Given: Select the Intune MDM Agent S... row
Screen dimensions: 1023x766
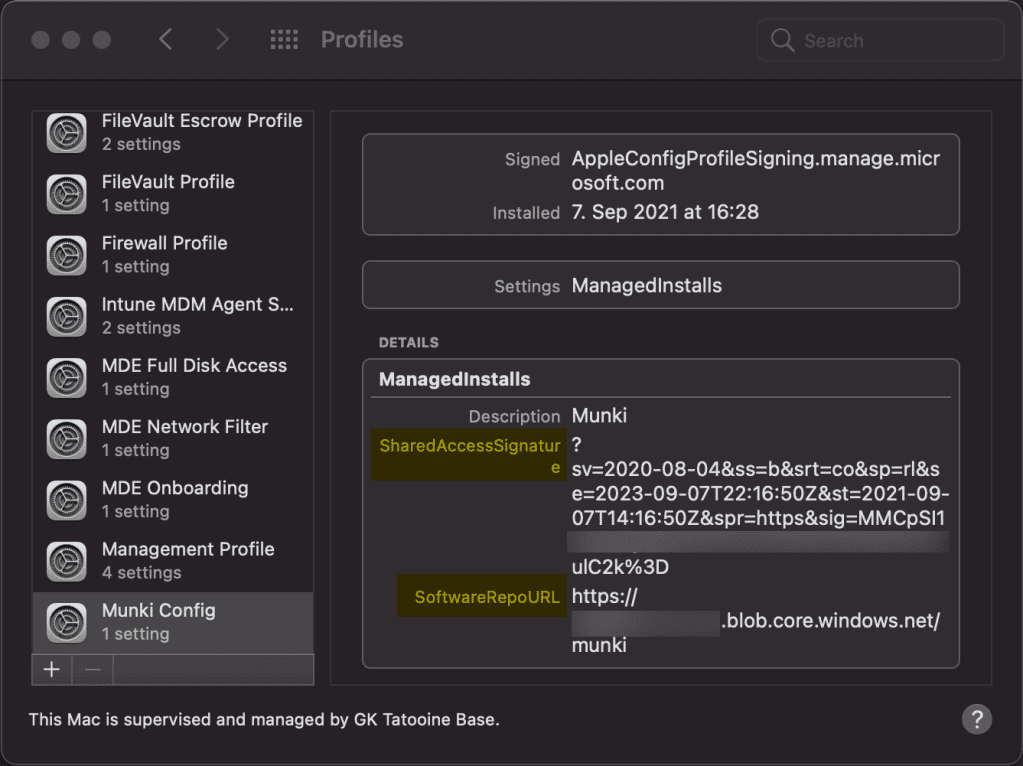Looking at the screenshot, I should coord(173,317).
